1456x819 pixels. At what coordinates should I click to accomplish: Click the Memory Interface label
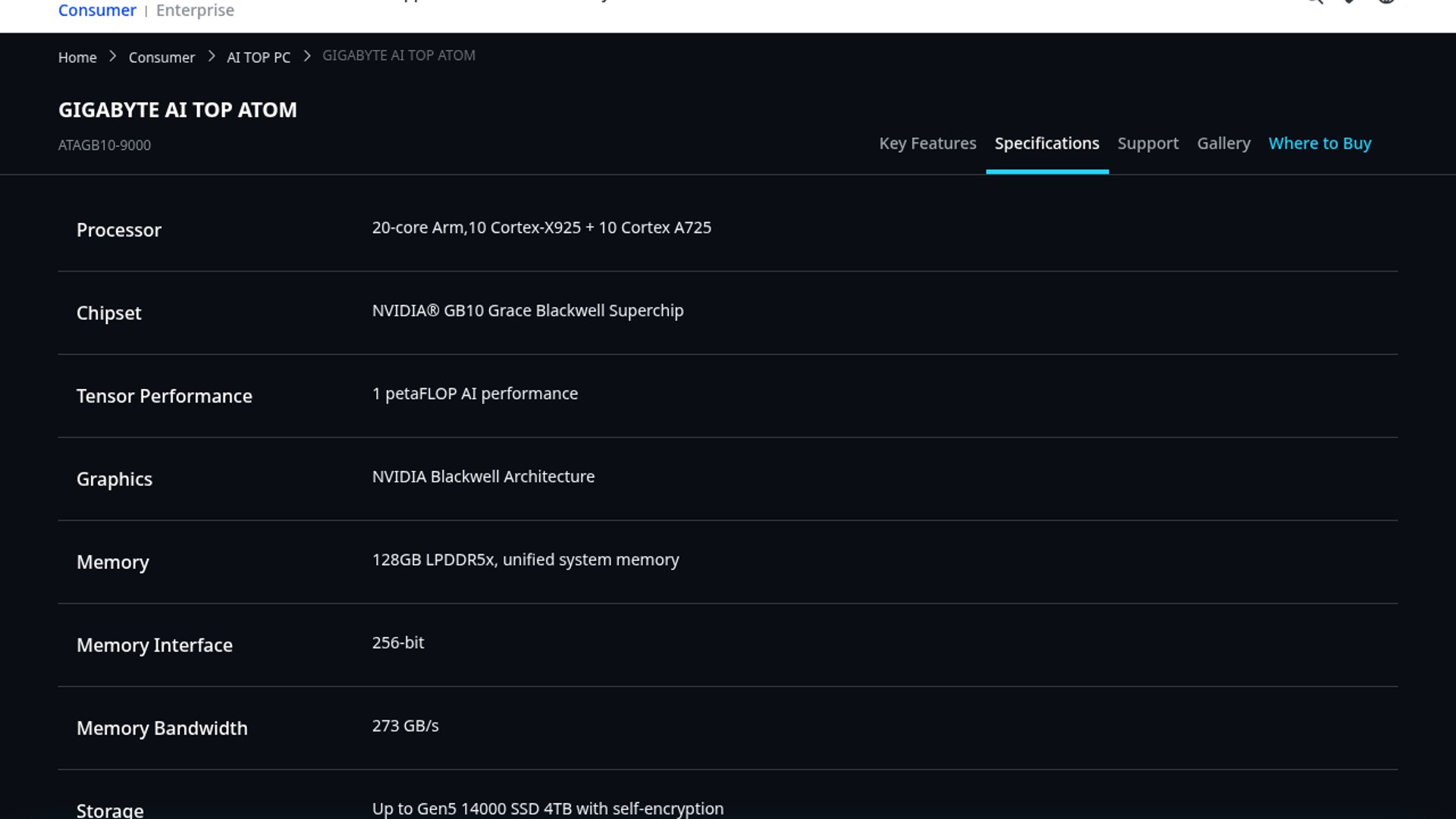pos(154,645)
